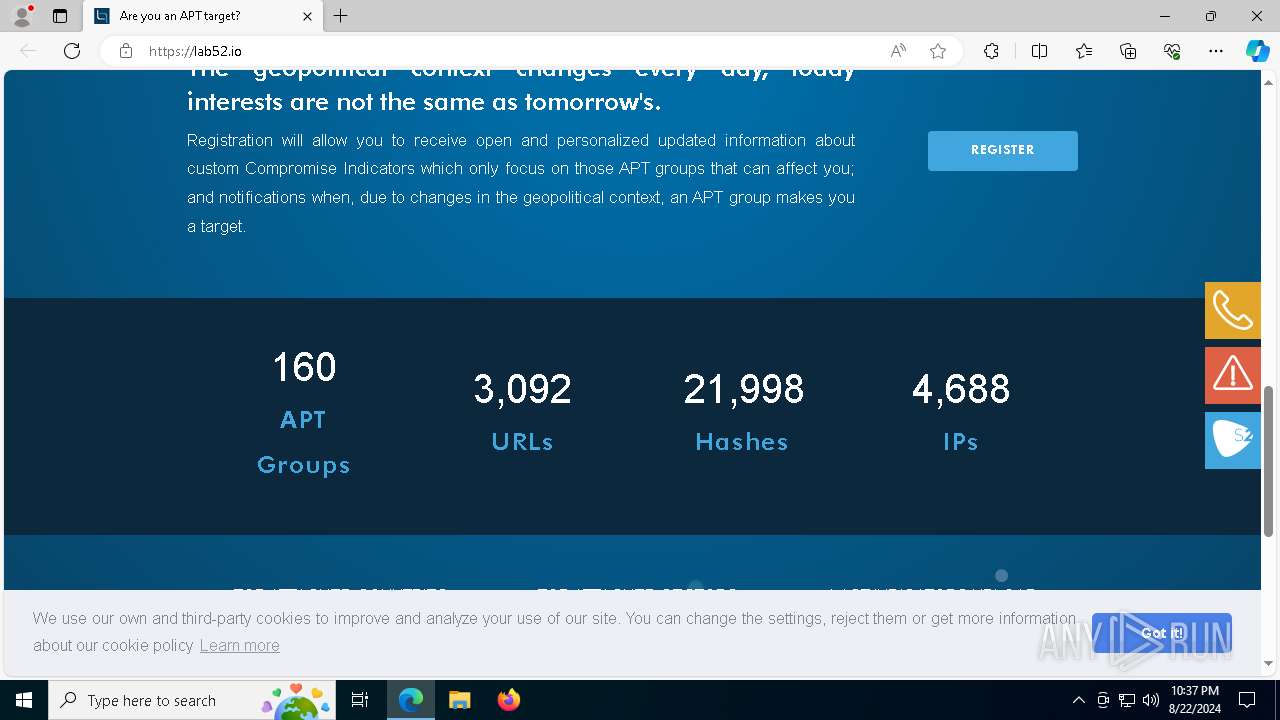Click the '21,998' hashes count
This screenshot has width=1280, height=720.
coord(743,389)
